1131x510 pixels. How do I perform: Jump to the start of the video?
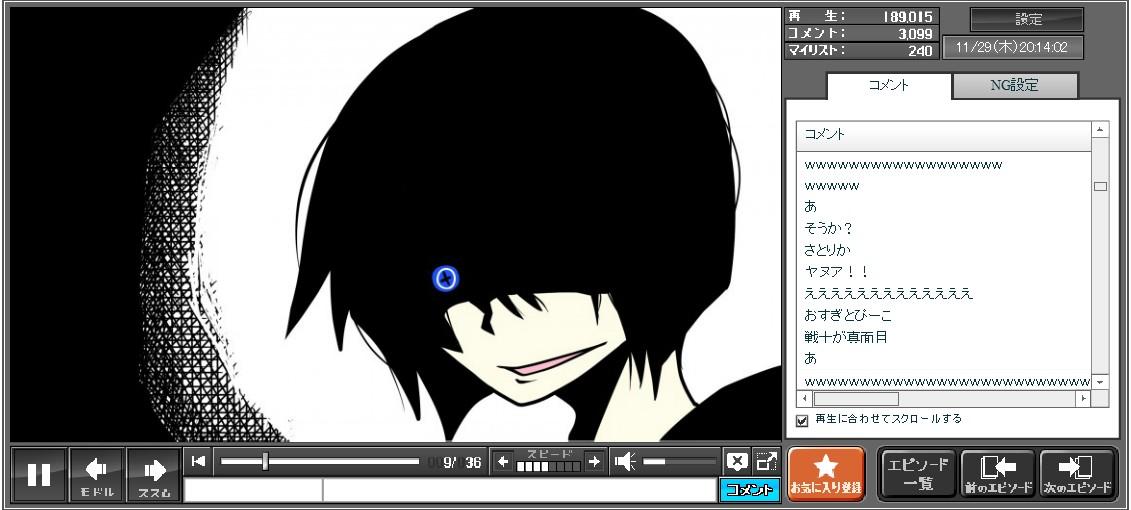pos(198,461)
